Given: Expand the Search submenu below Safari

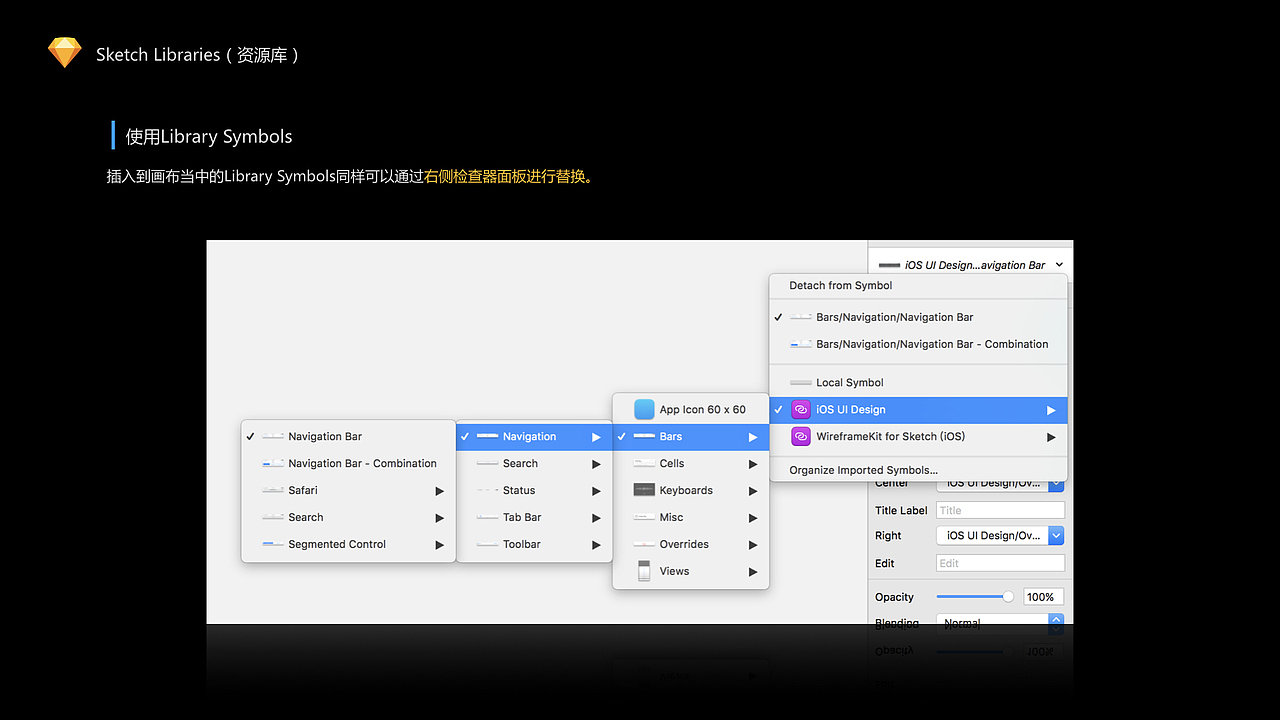Looking at the screenshot, I should pyautogui.click(x=348, y=517).
